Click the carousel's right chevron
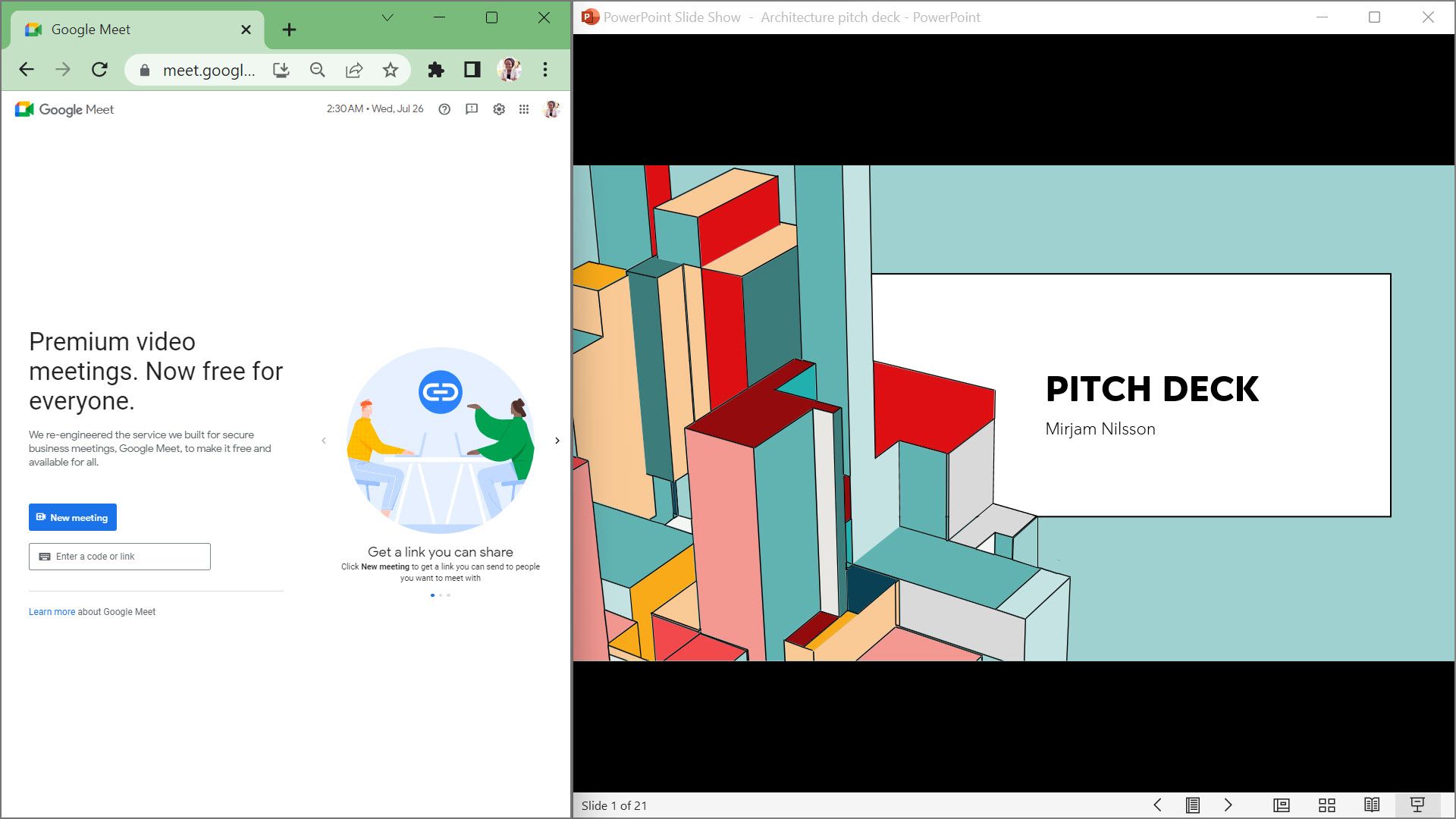Image resolution: width=1456 pixels, height=819 pixels. point(557,441)
